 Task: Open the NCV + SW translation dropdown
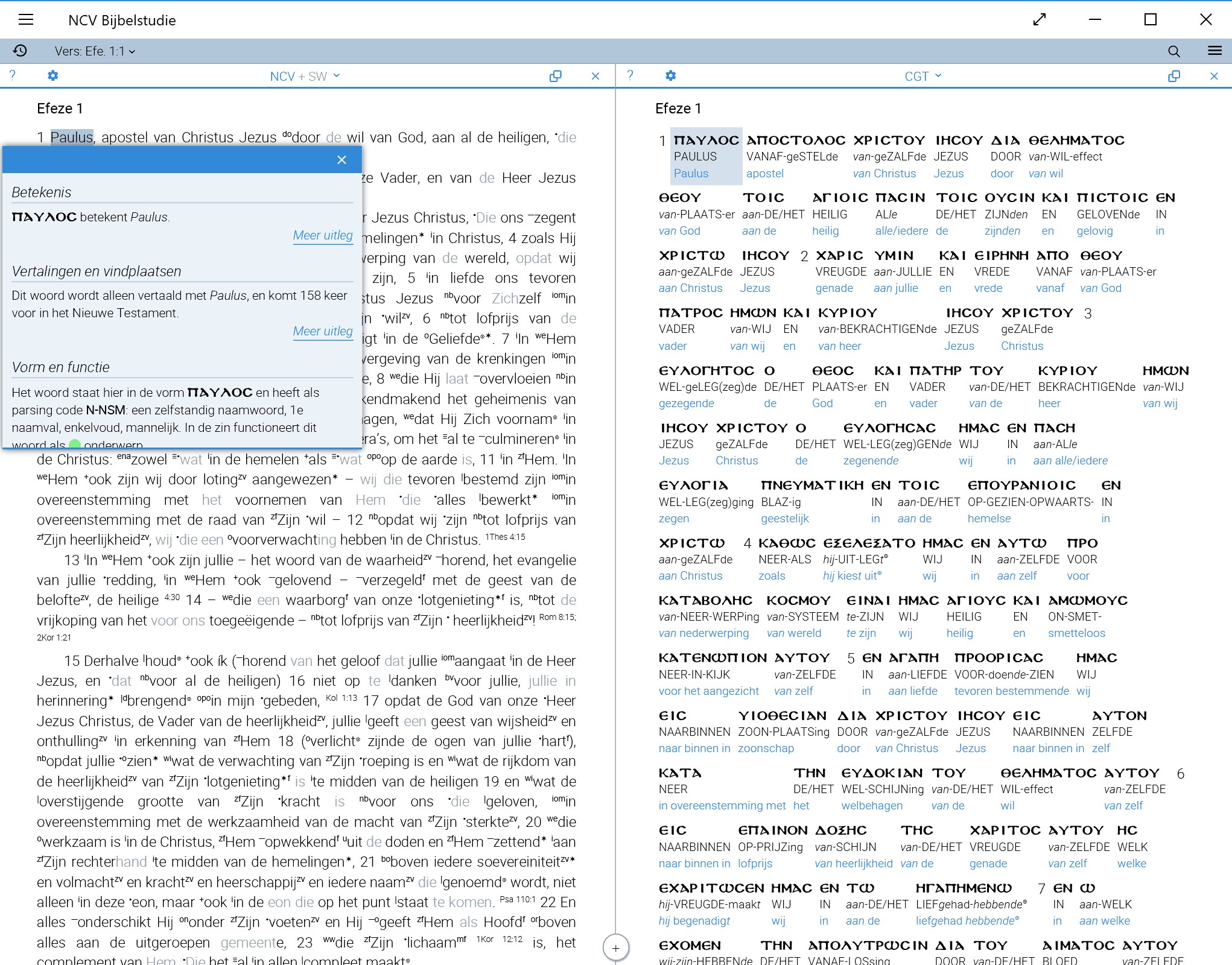click(305, 76)
